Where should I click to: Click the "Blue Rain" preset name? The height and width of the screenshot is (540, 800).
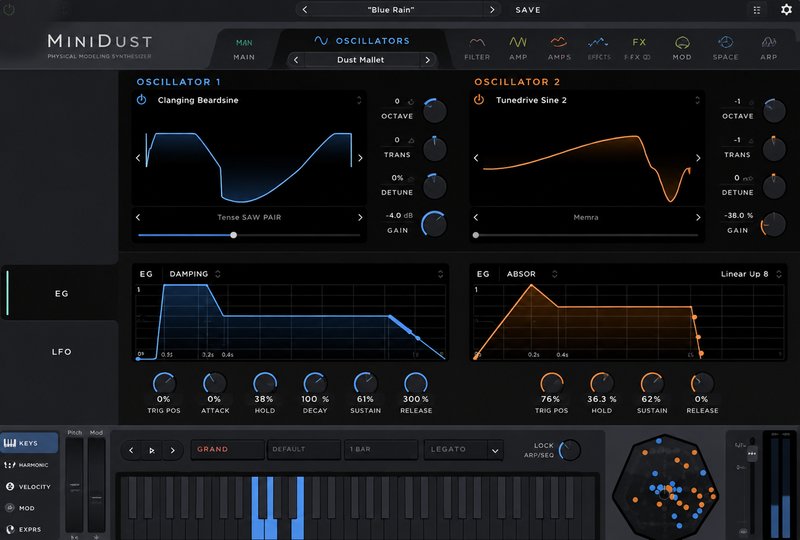coord(391,10)
